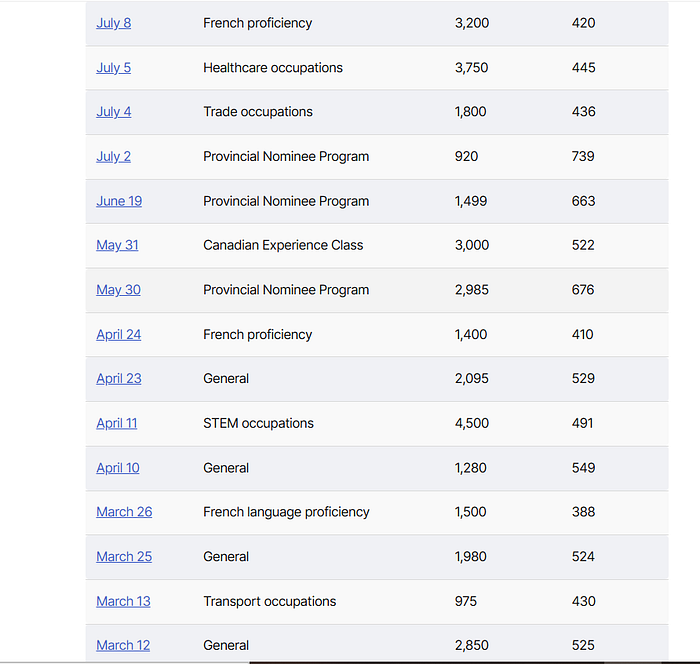Open the March 12 draw link
The image size is (700, 664).
(123, 645)
